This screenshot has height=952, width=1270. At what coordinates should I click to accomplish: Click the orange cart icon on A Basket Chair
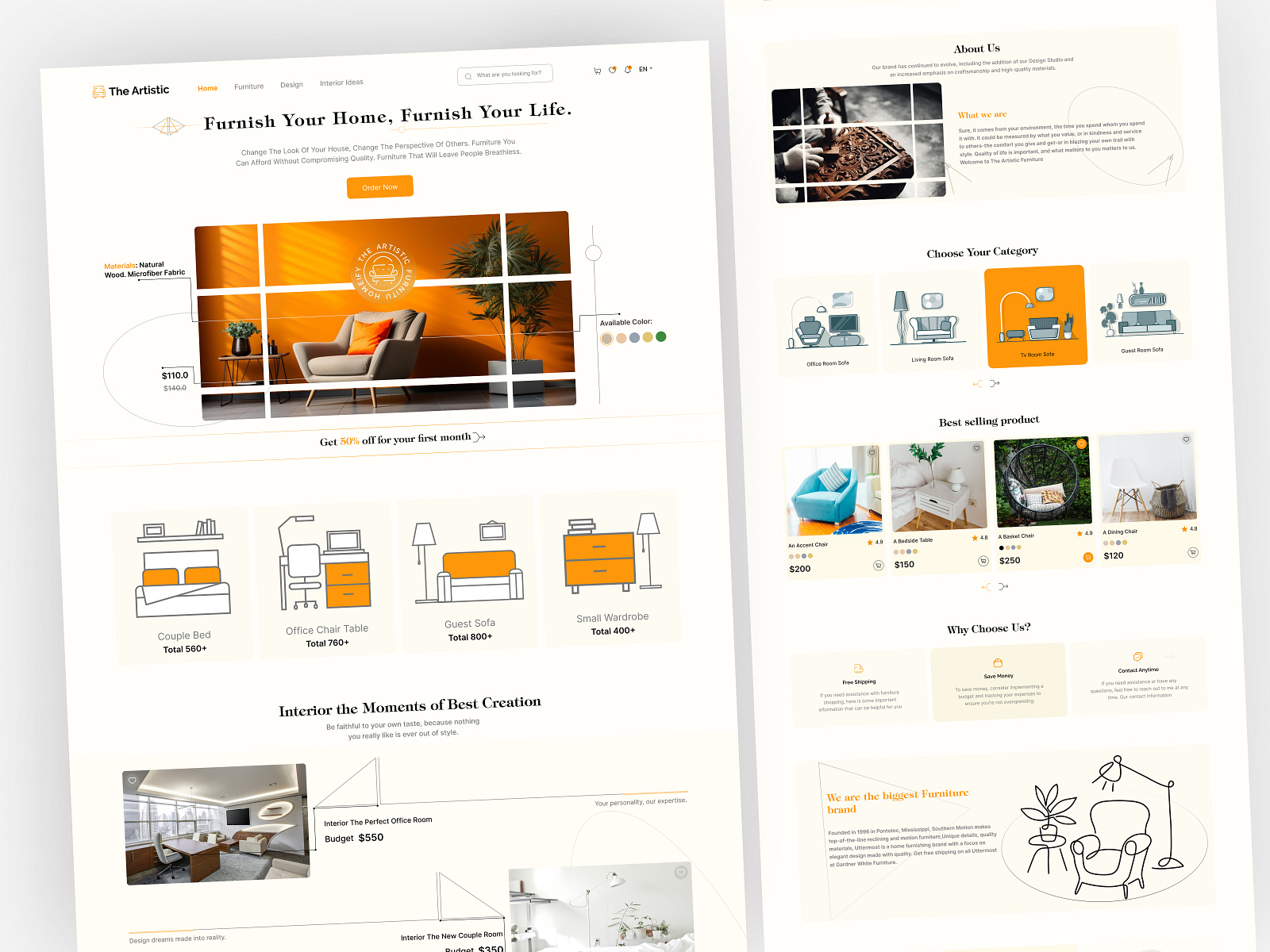[x=1088, y=557]
